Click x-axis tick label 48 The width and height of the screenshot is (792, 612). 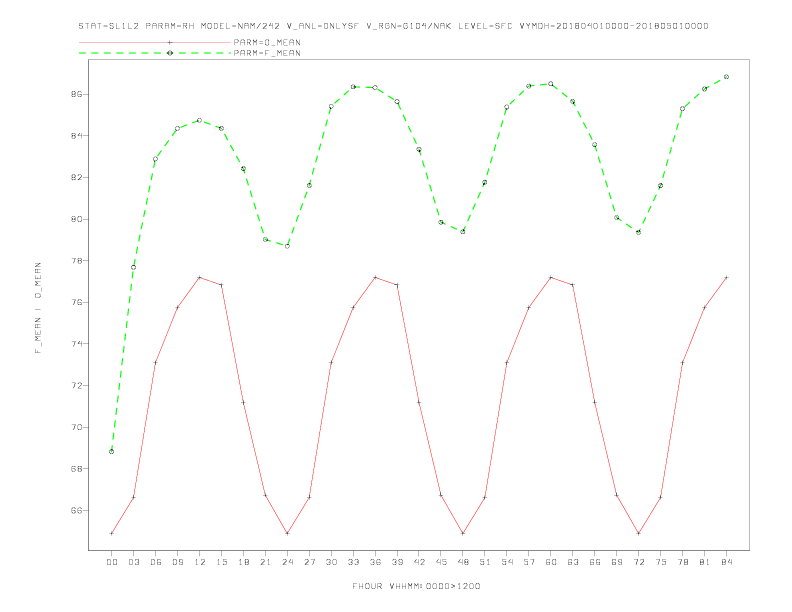(x=463, y=562)
